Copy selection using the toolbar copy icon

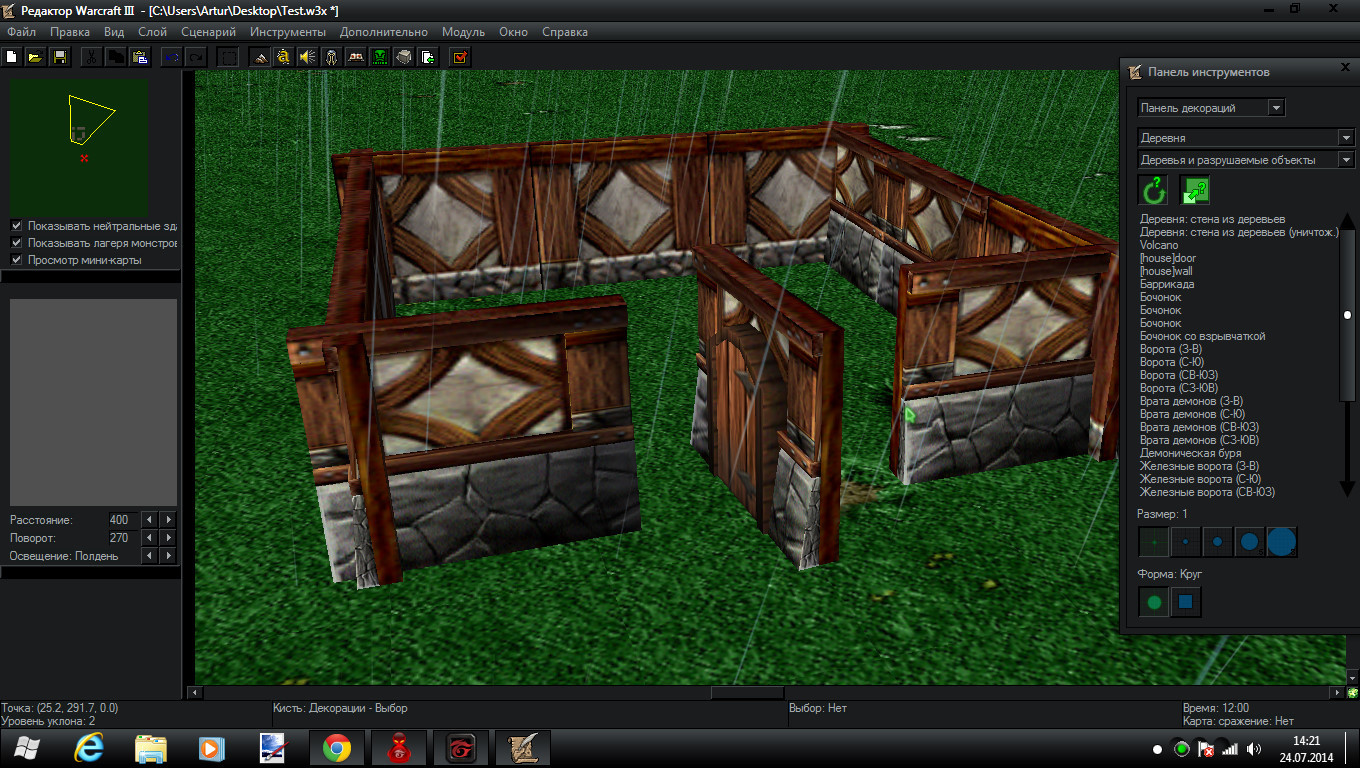(116, 57)
